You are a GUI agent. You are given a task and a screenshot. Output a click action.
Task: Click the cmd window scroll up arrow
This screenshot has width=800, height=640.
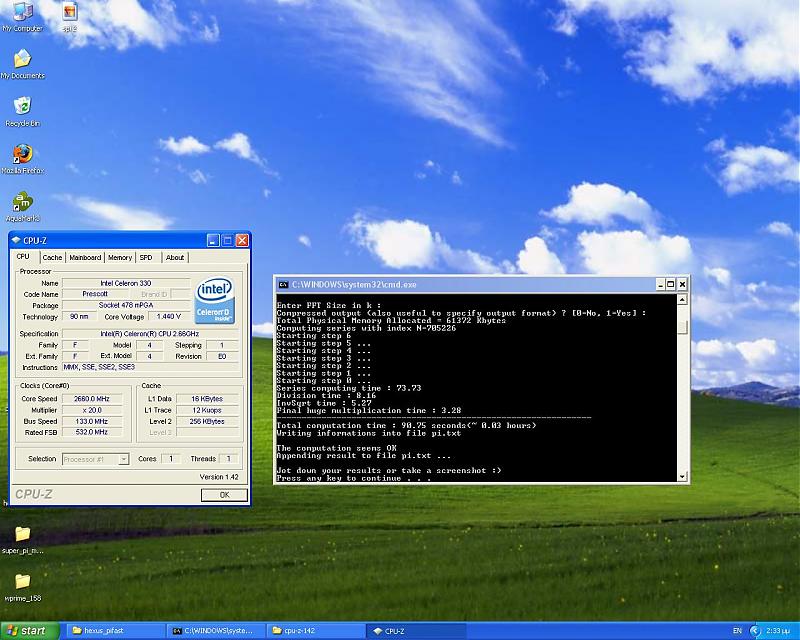point(682,299)
